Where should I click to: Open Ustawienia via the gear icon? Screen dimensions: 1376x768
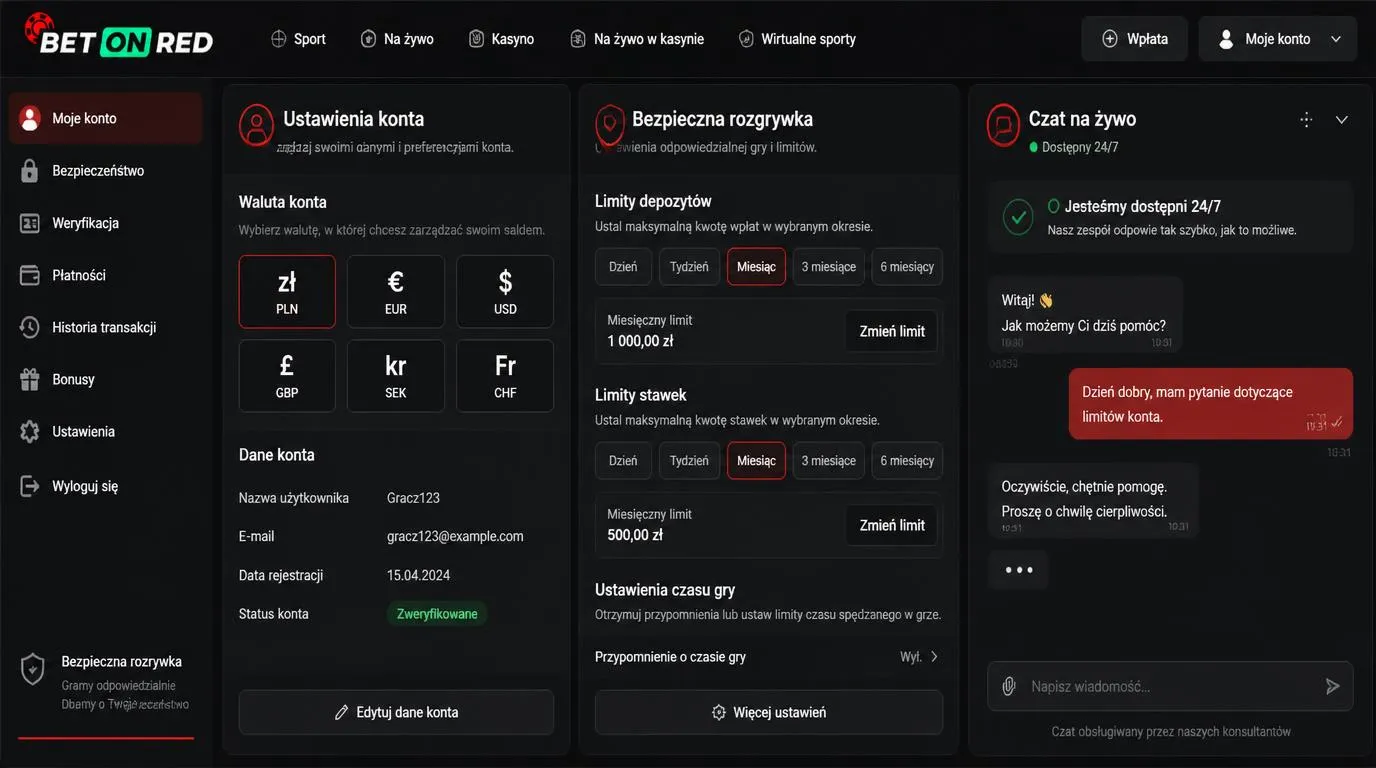[x=30, y=432]
